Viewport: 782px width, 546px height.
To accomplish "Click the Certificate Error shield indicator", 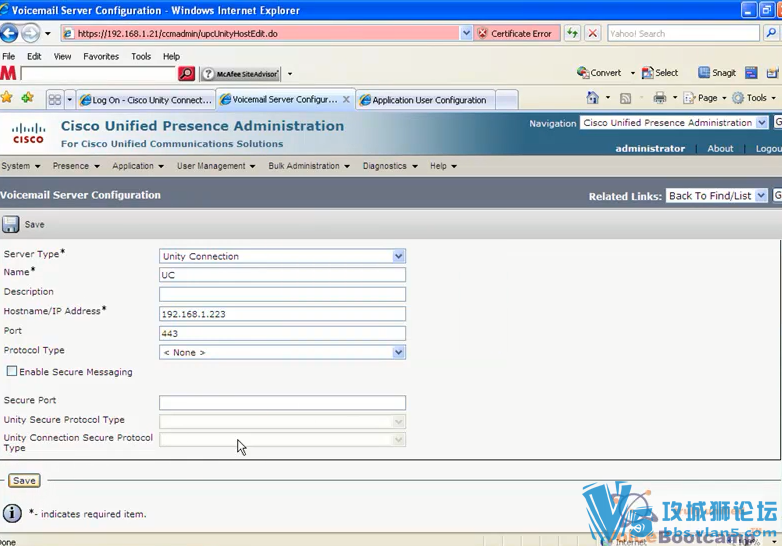I will (516, 33).
